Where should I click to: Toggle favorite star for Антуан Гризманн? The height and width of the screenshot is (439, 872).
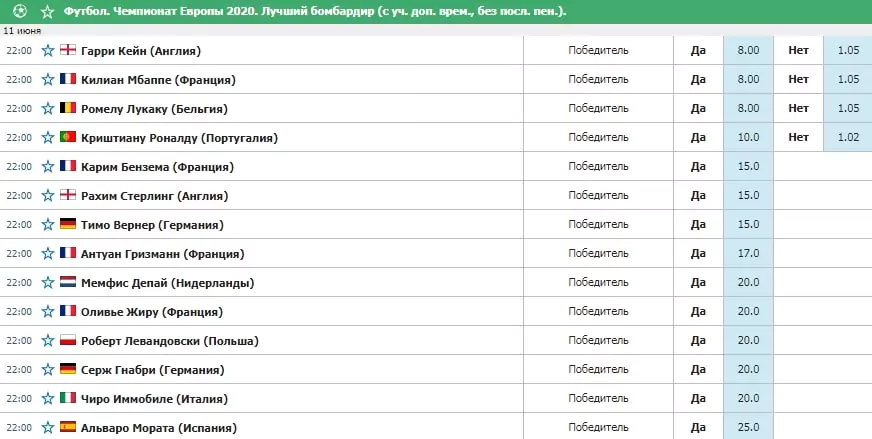(48, 254)
